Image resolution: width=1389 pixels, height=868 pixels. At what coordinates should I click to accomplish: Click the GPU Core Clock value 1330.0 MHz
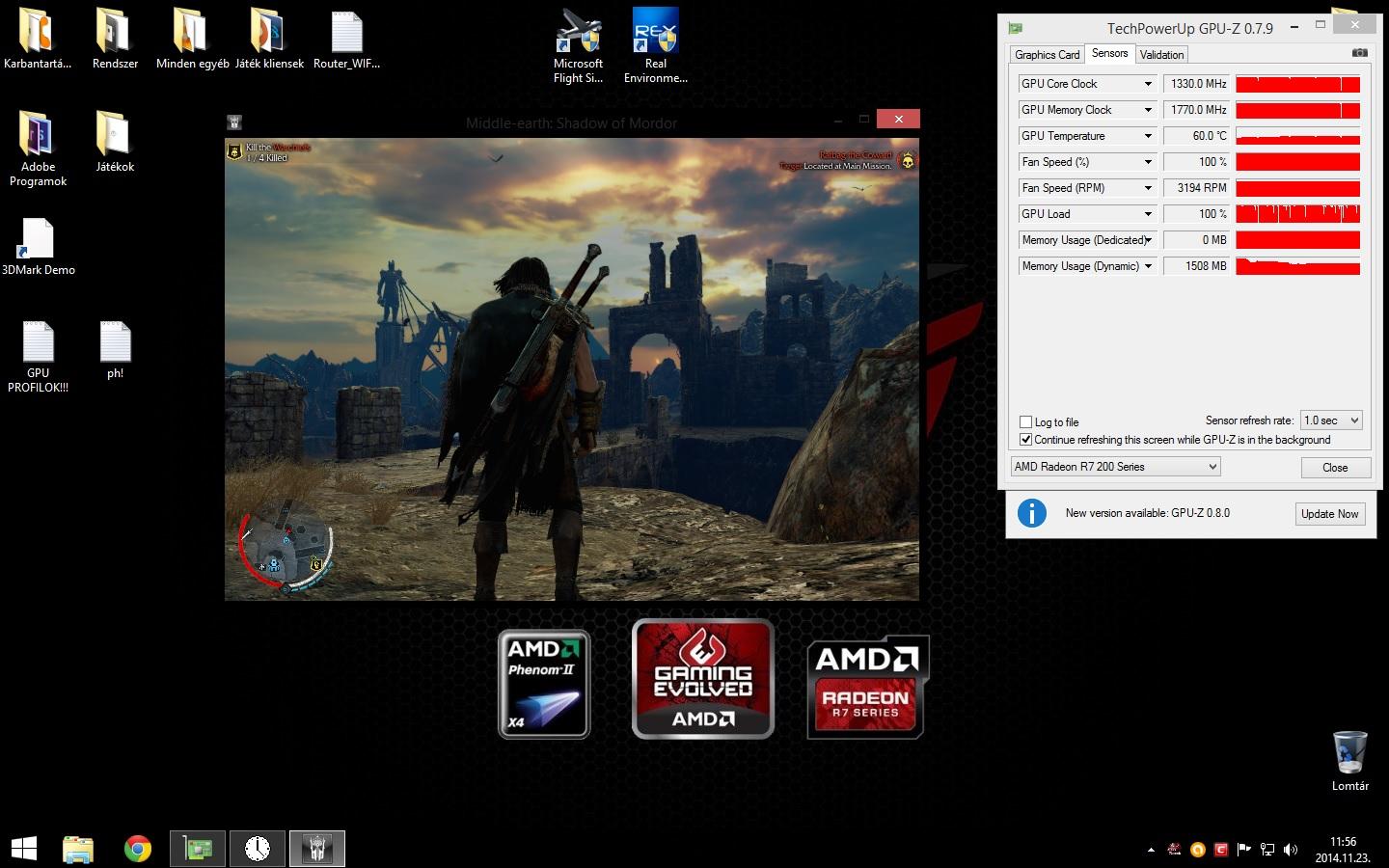pos(1196,84)
